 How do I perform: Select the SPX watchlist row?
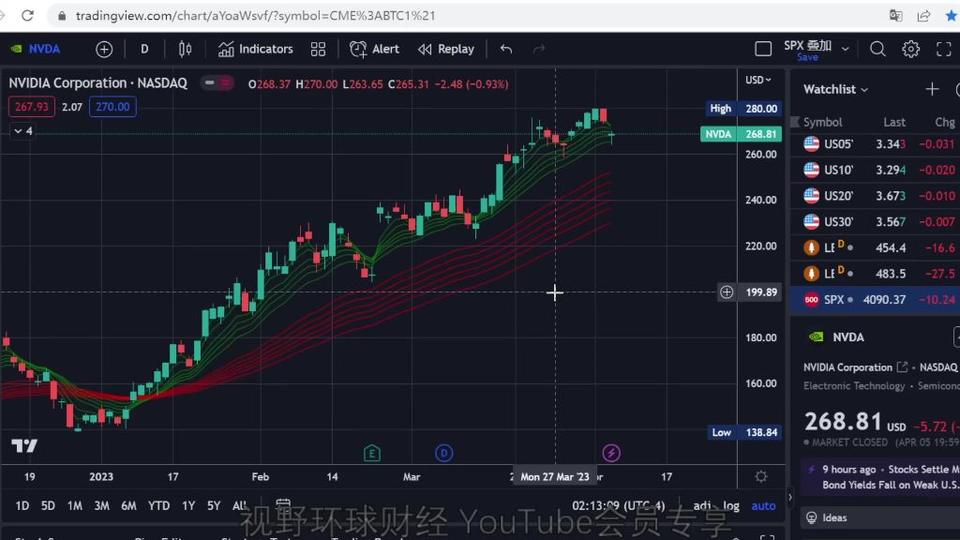pos(875,299)
